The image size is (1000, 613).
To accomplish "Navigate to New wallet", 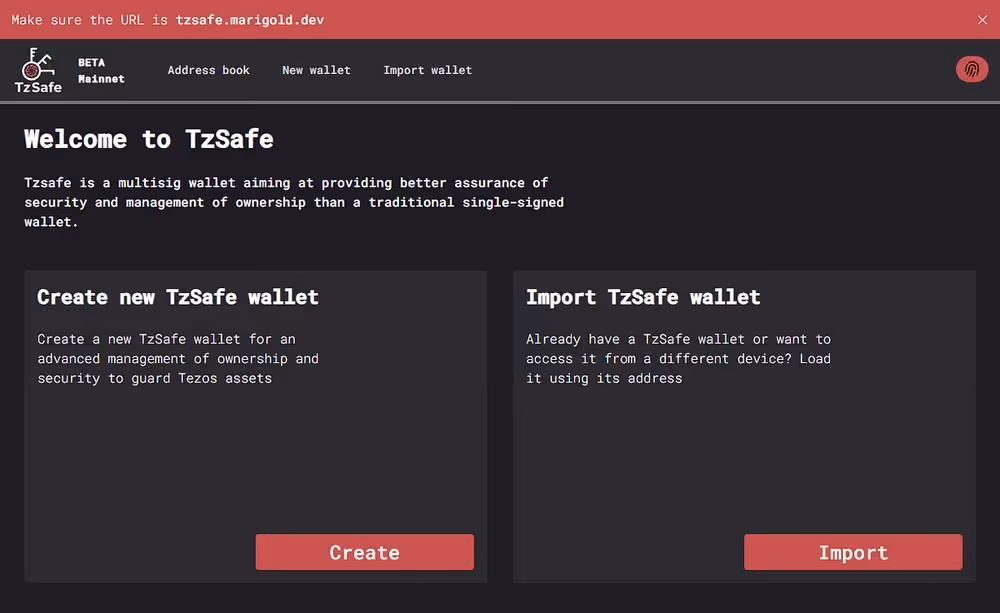I will [x=316, y=70].
